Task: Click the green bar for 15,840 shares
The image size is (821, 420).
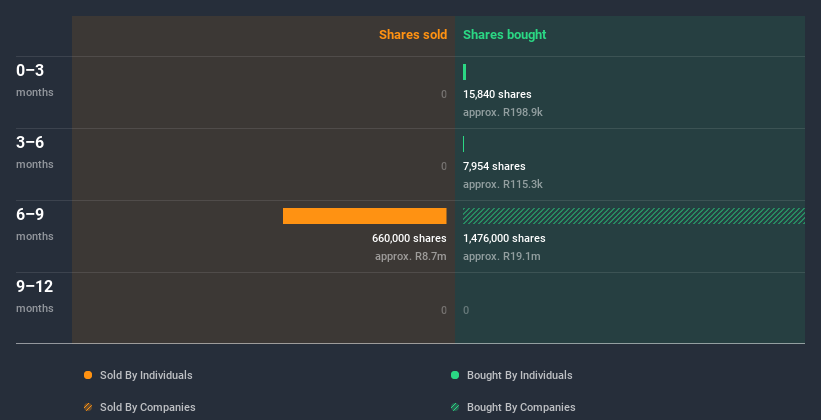Action: [464, 72]
